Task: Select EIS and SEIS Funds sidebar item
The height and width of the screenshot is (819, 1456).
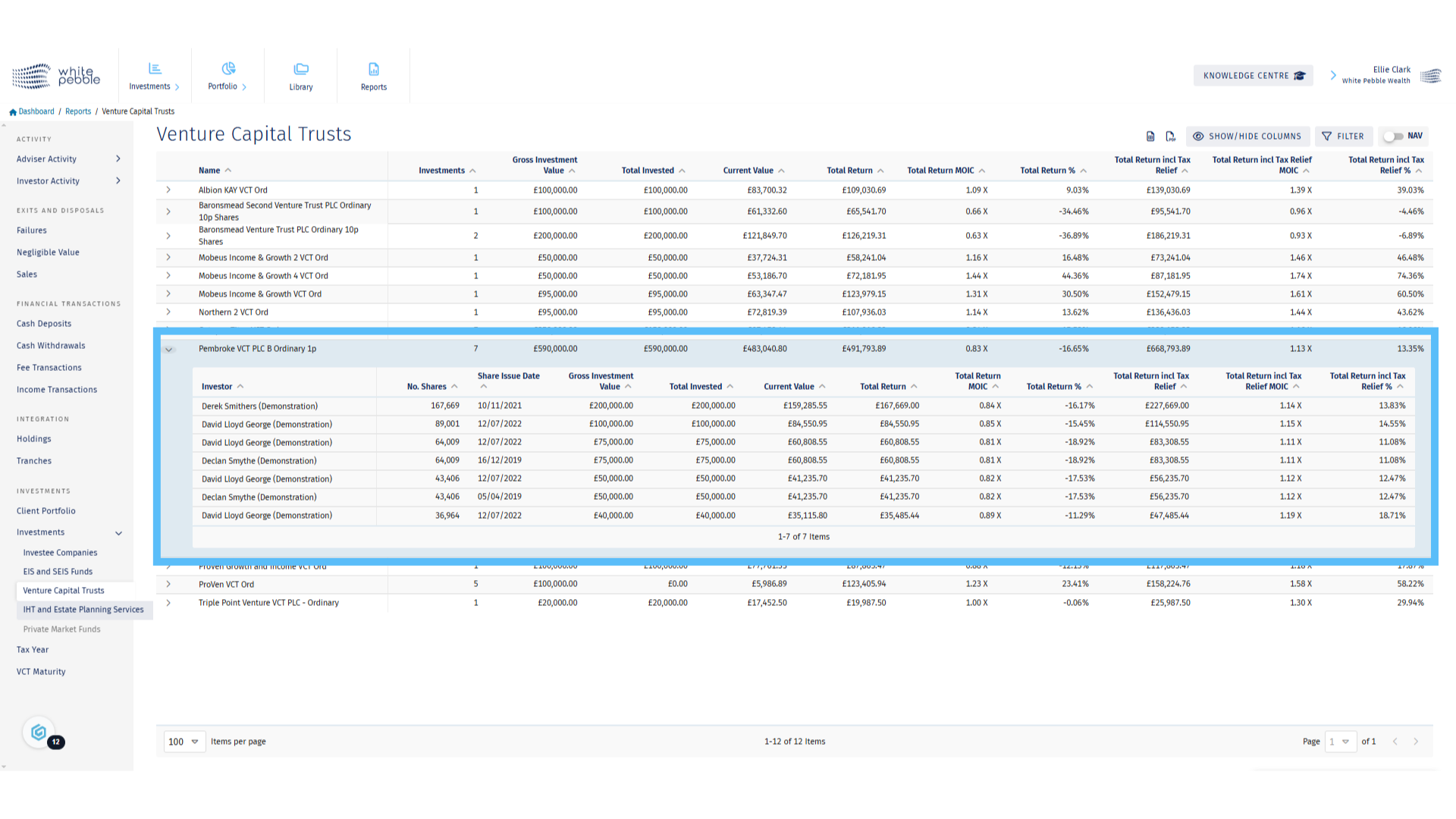Action: click(58, 572)
